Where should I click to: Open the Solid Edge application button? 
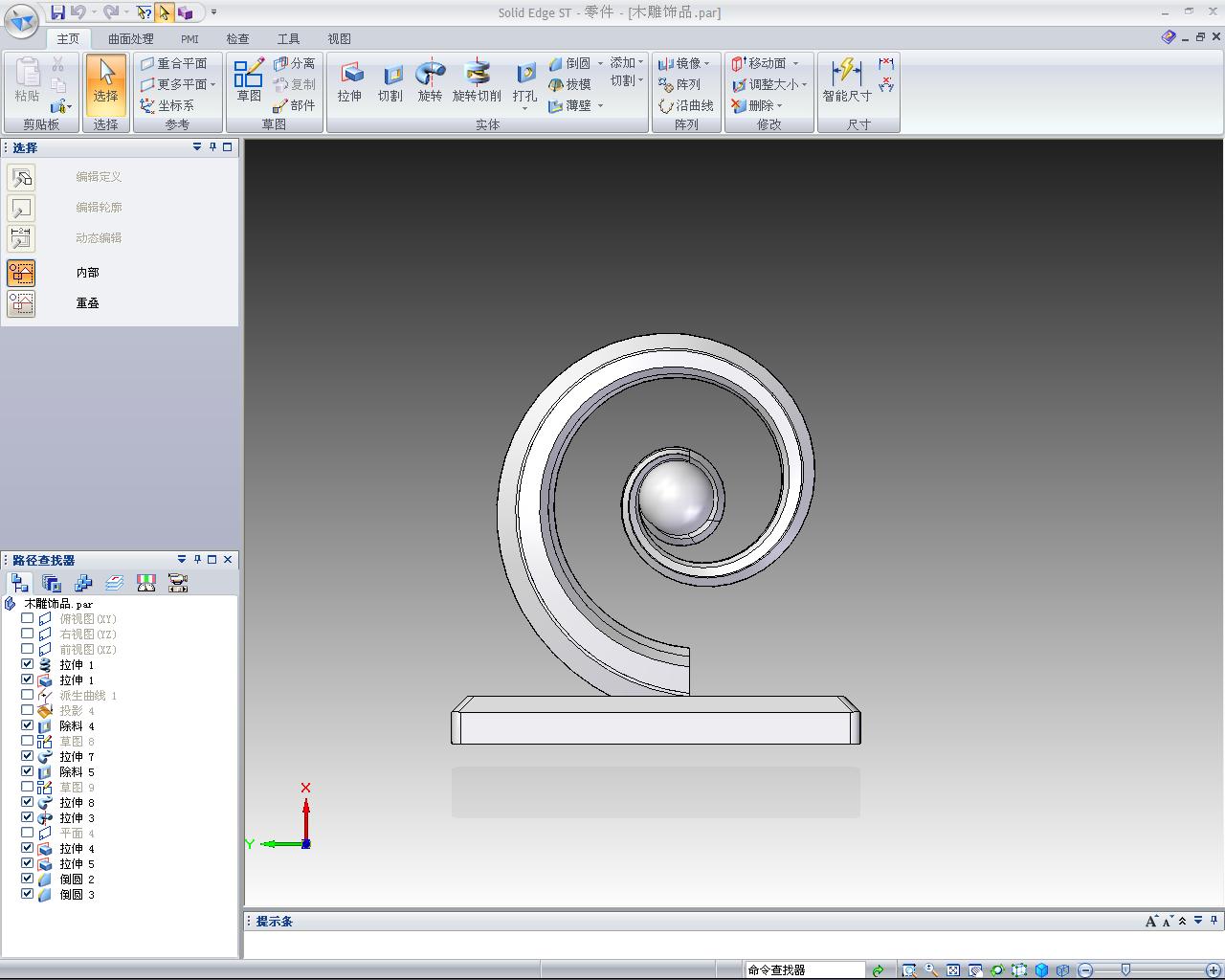(x=21, y=20)
